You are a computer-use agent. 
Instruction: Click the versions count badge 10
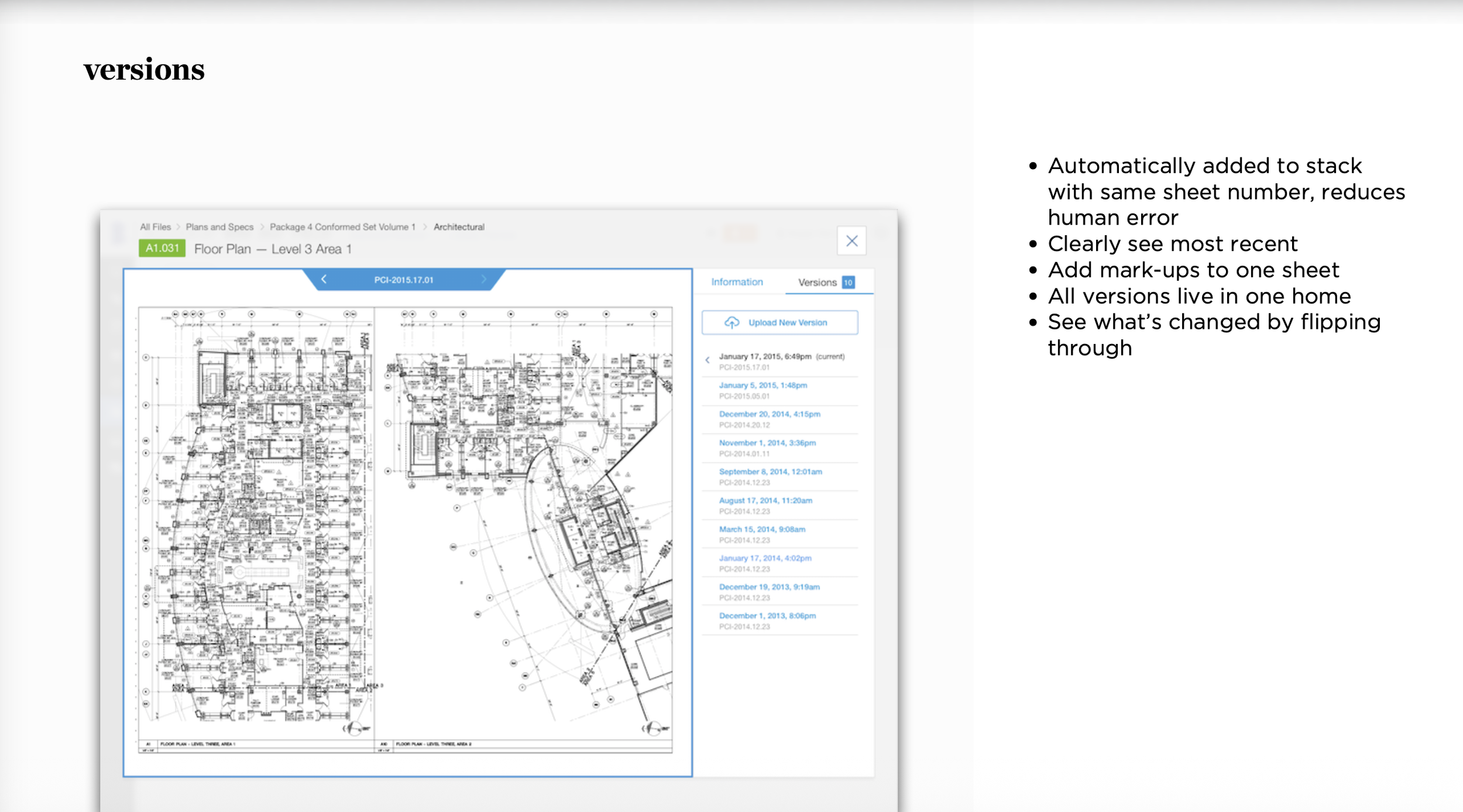(848, 283)
